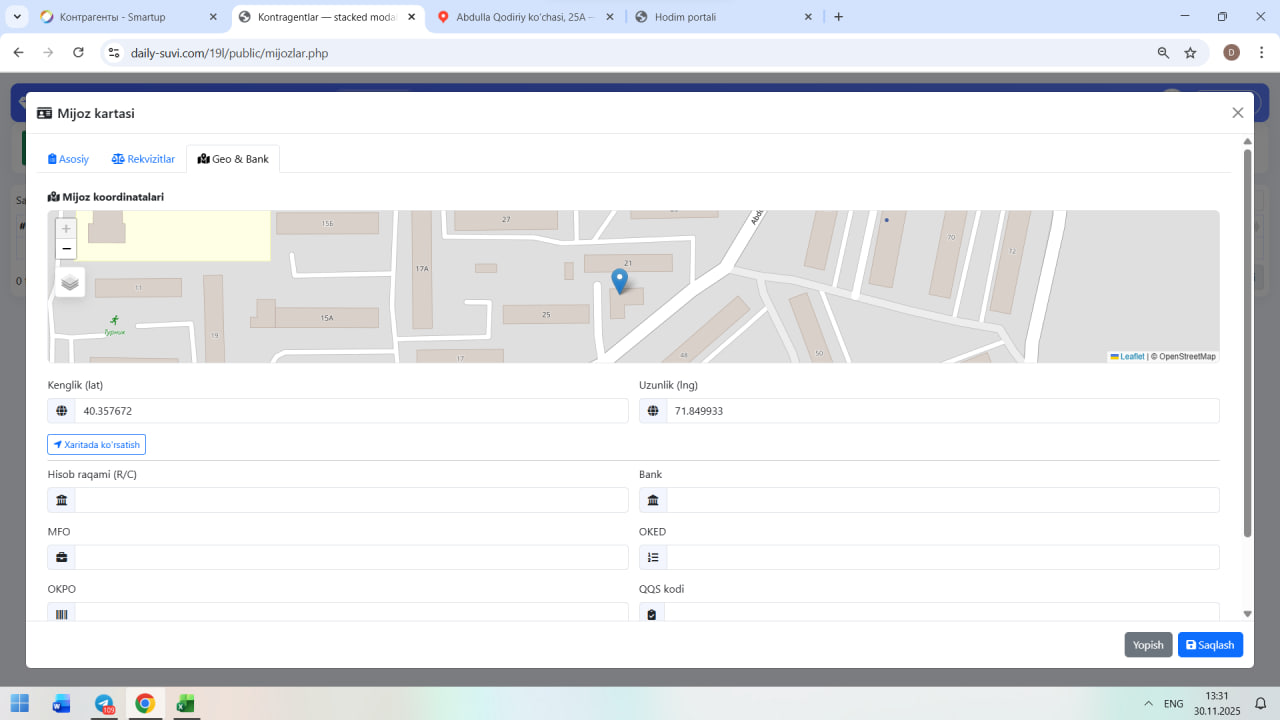The height and width of the screenshot is (720, 1280).
Task: Bookmark this page with star icon
Action: (1190, 53)
